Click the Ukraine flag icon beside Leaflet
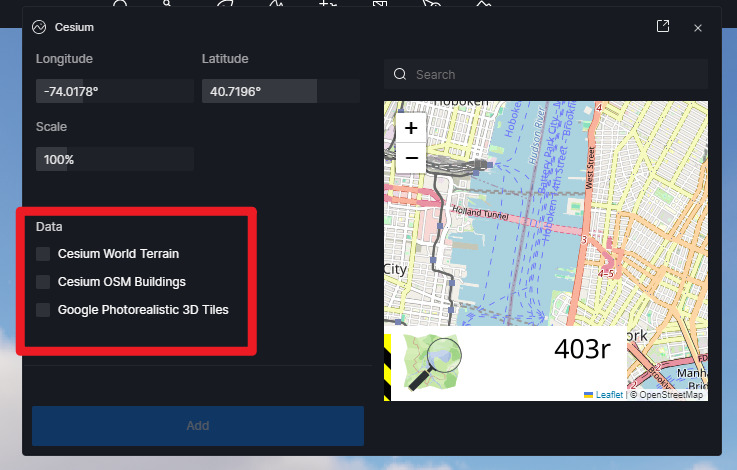The image size is (737, 470). pos(589,395)
